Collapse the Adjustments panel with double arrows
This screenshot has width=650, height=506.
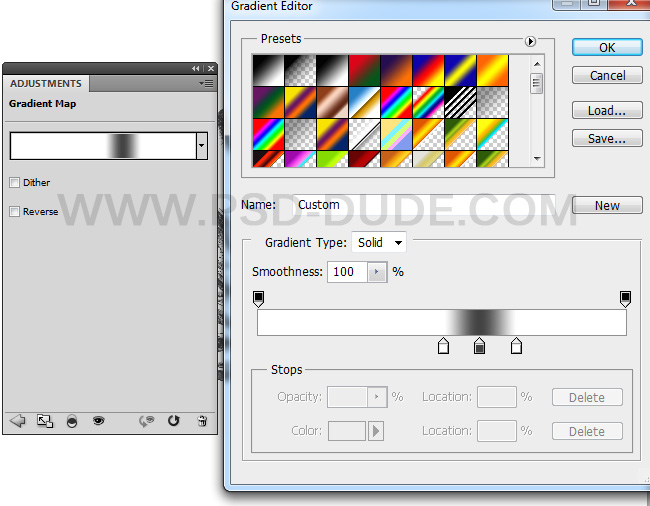[195, 68]
